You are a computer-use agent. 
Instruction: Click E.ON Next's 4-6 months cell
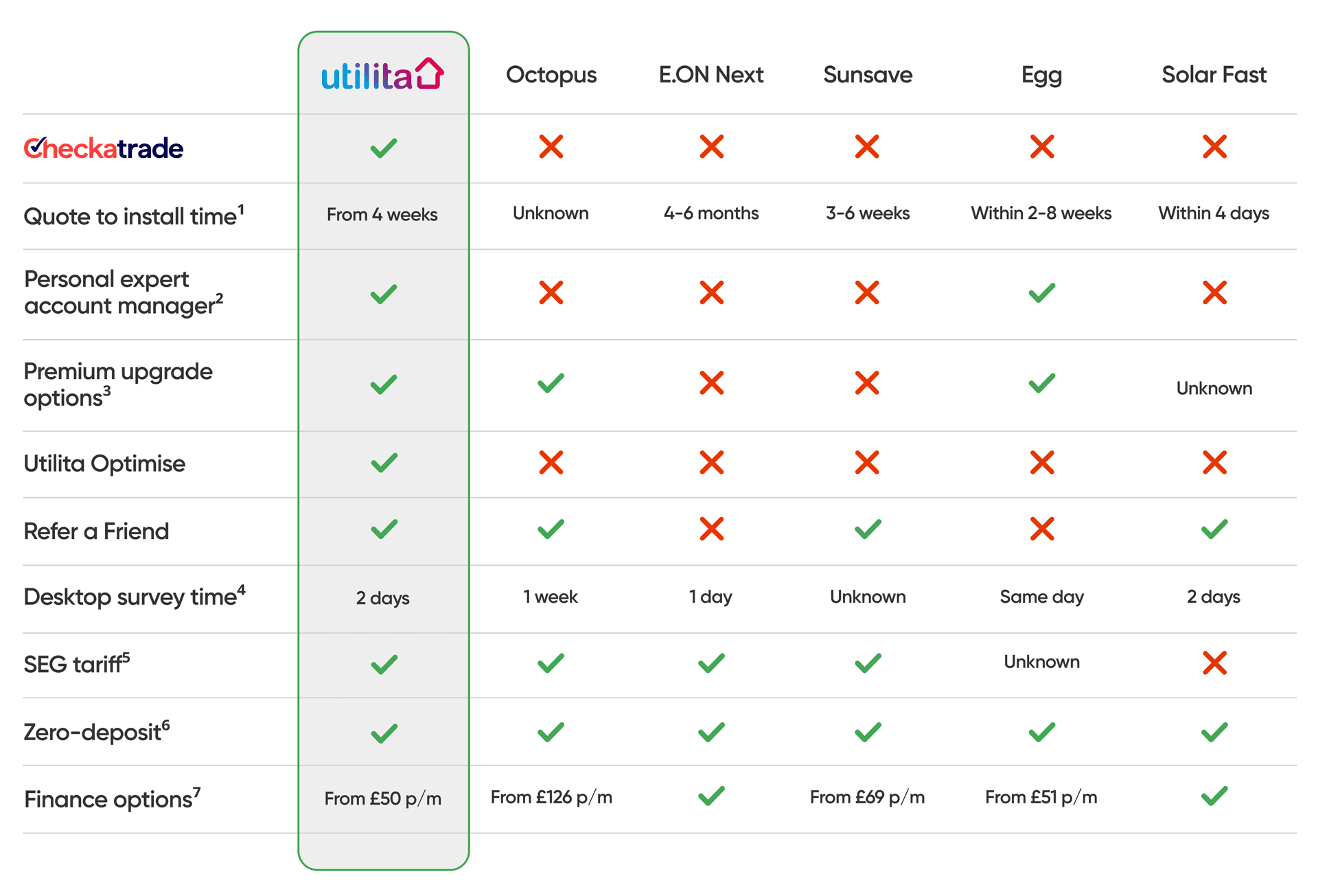tap(711, 214)
